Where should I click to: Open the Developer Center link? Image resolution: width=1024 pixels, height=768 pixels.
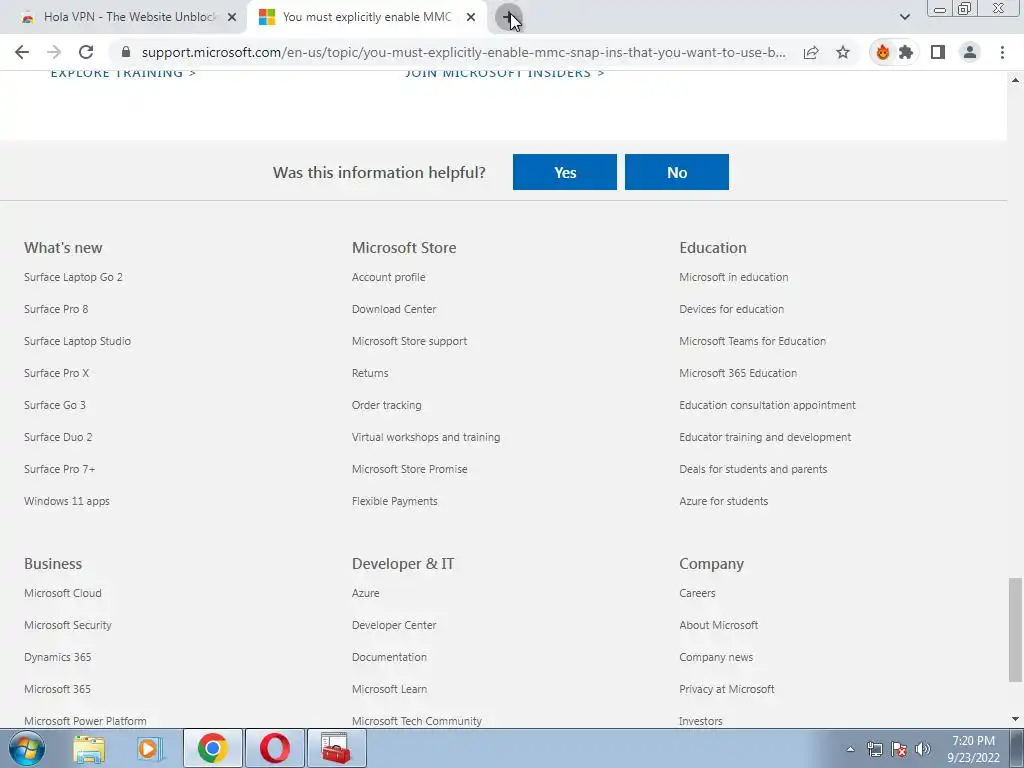394,625
